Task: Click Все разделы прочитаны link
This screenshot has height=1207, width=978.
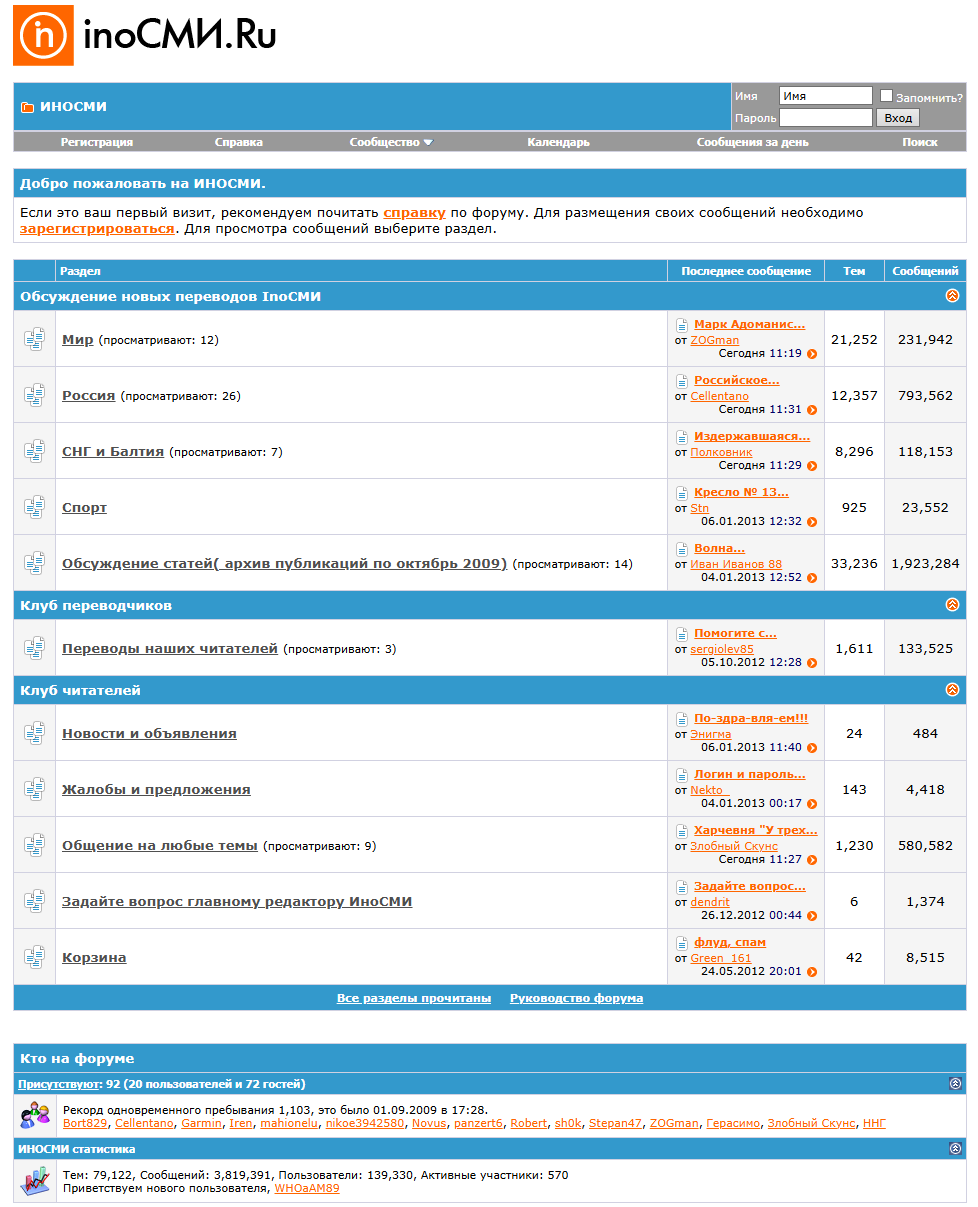Action: [414, 998]
